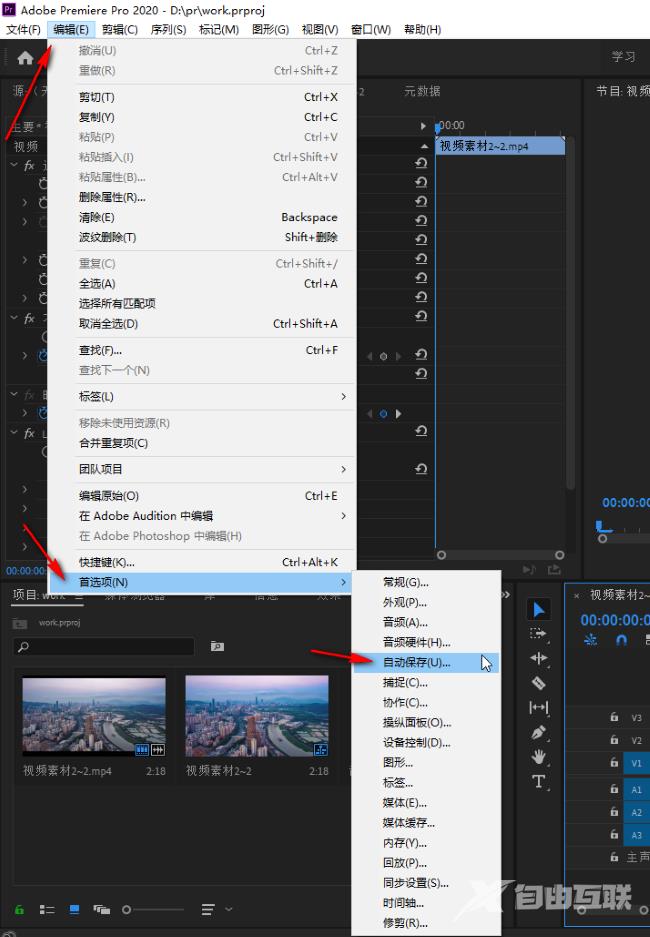Toggle lock on the master audio track

coord(614,857)
